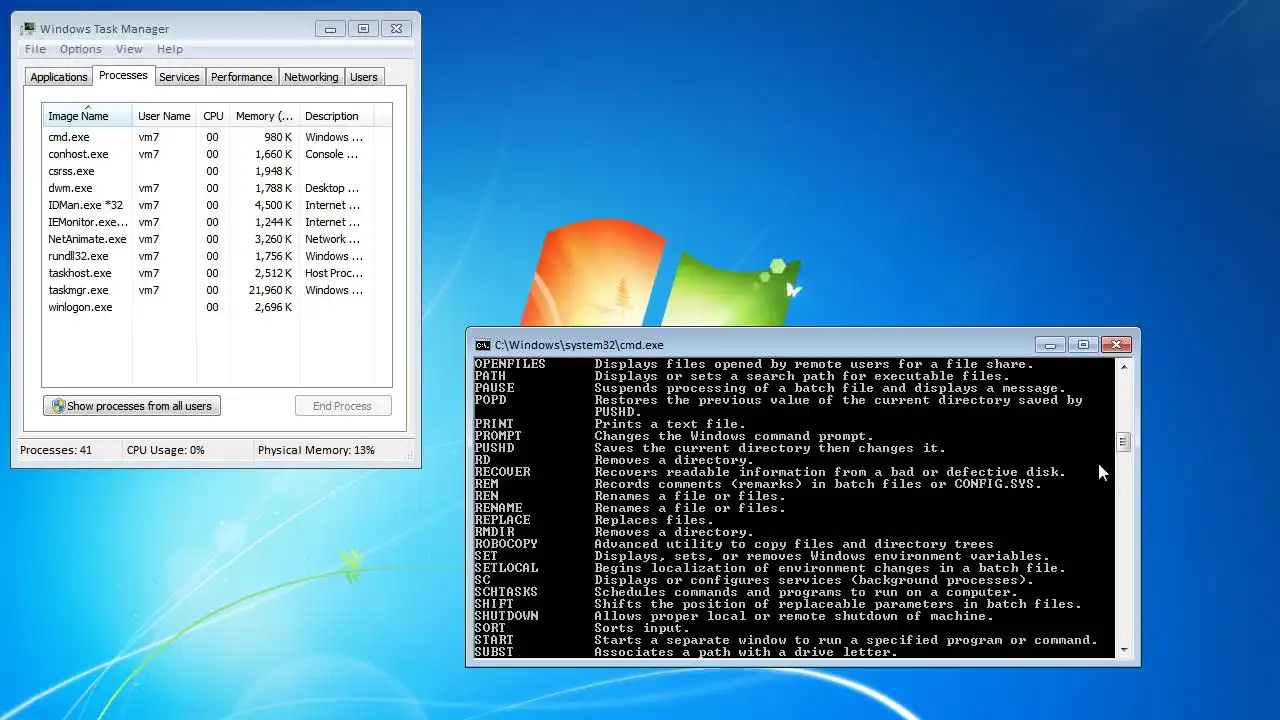Screen dimensions: 1280x720
Task: Go to the Performance tab
Action: tap(241, 77)
